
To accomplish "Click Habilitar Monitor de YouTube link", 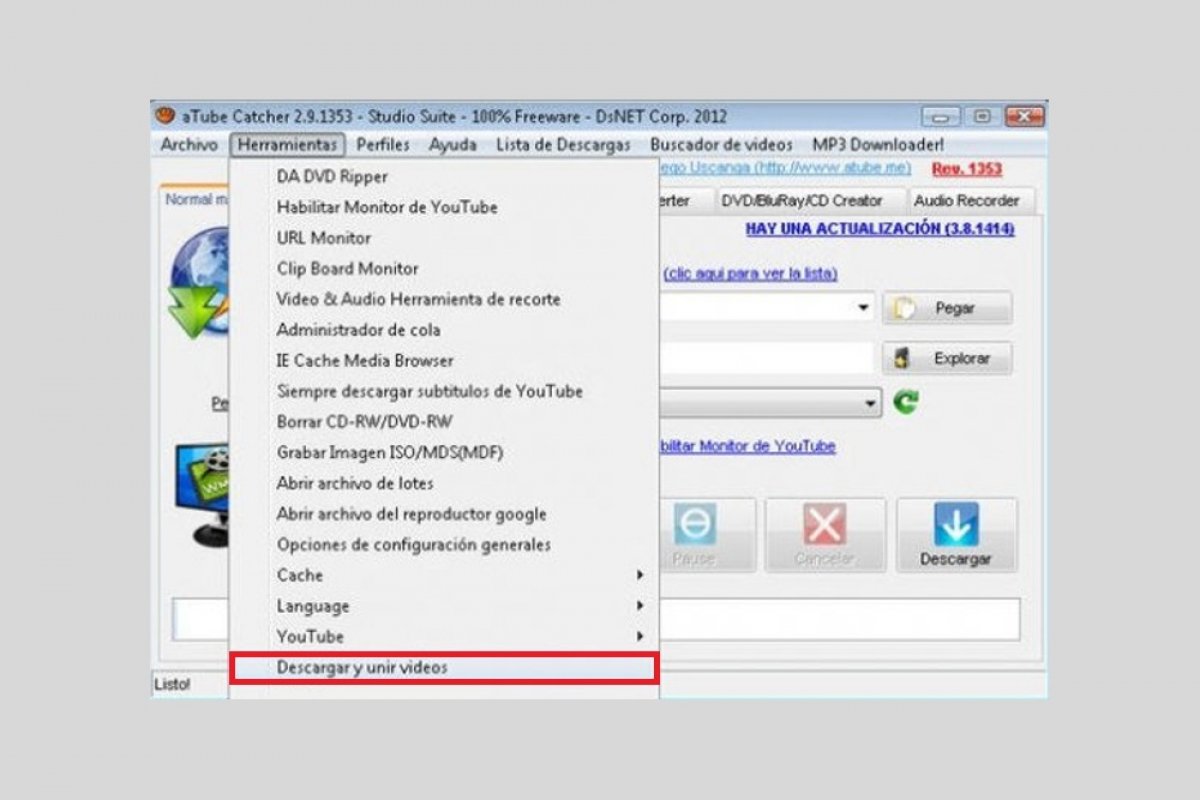I will (747, 446).
